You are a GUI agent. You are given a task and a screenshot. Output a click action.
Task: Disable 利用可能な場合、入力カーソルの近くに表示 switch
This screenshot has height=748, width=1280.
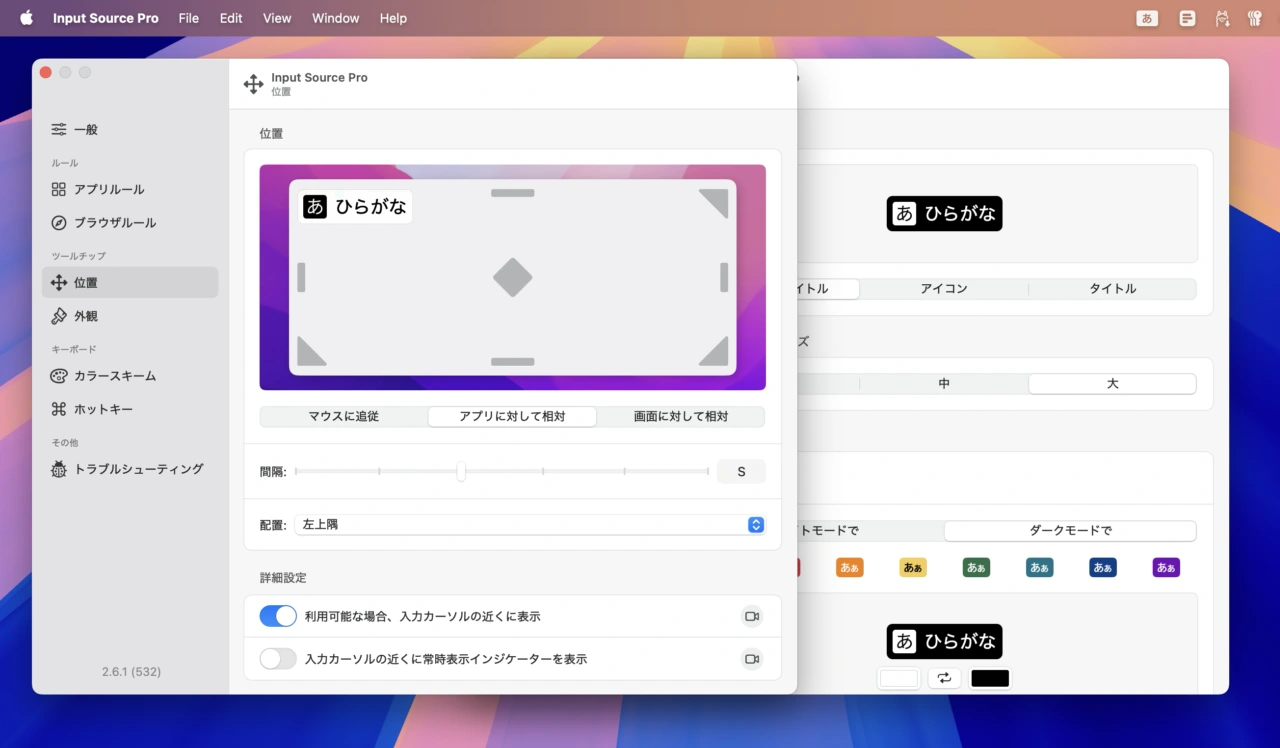(x=278, y=616)
